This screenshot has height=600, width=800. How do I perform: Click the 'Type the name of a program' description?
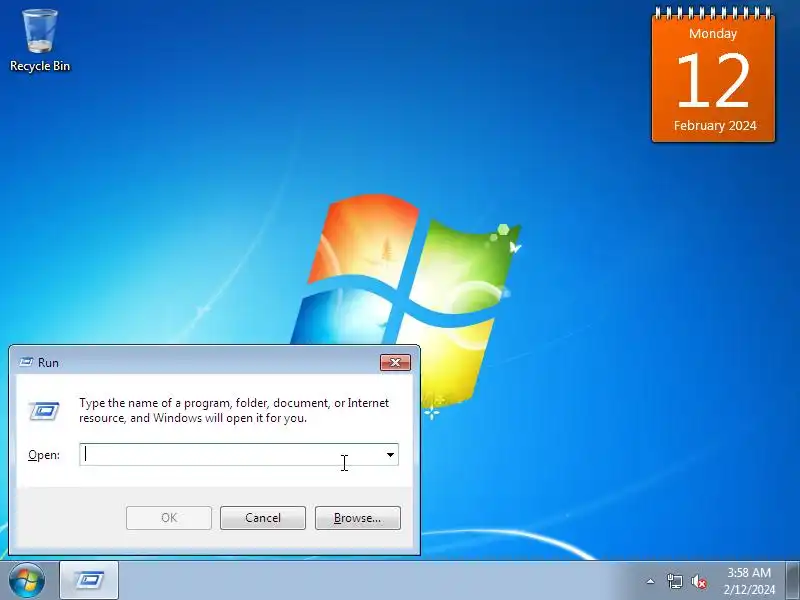234,410
